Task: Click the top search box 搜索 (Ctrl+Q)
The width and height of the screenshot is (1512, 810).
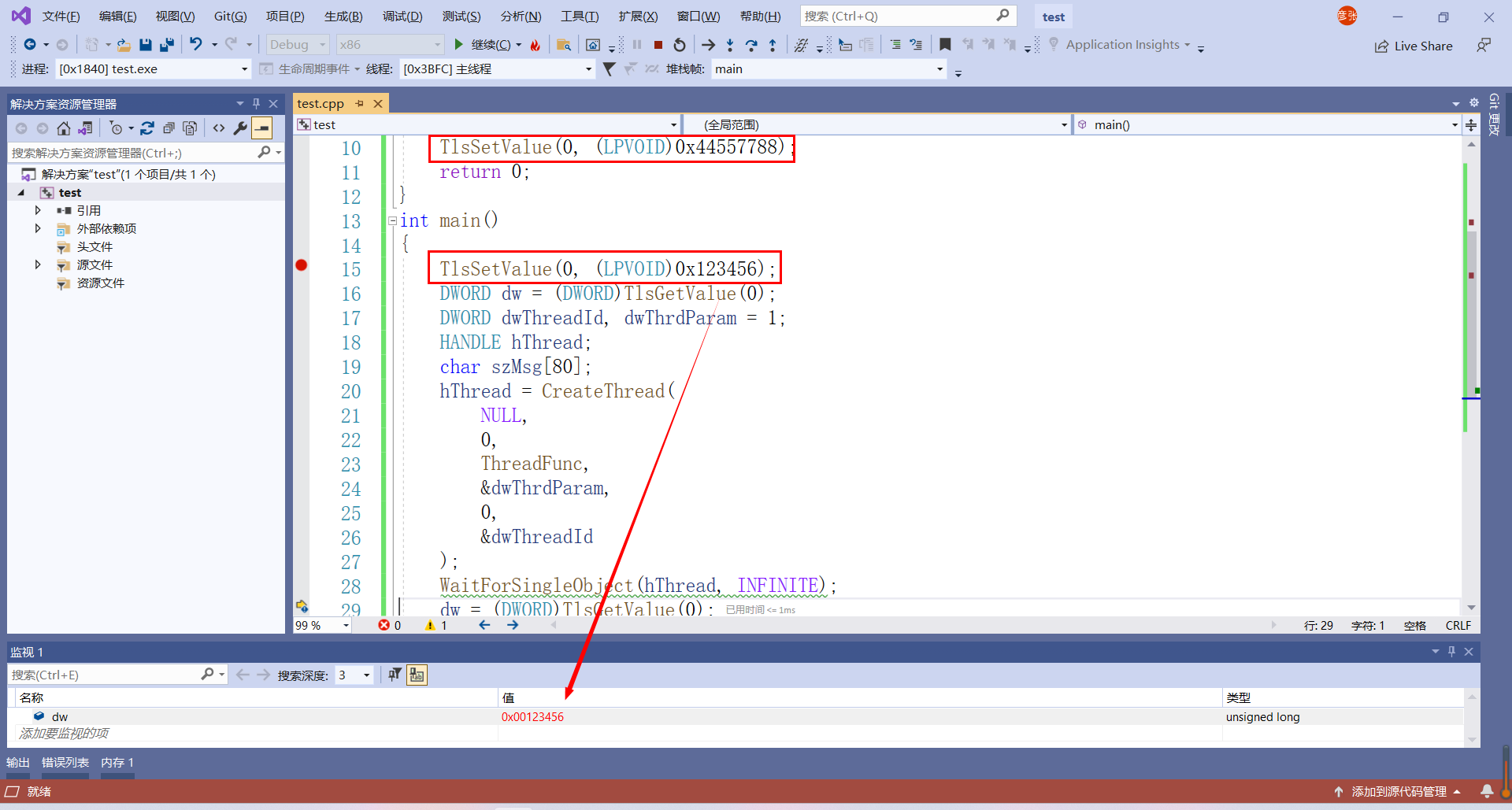Action: click(907, 16)
